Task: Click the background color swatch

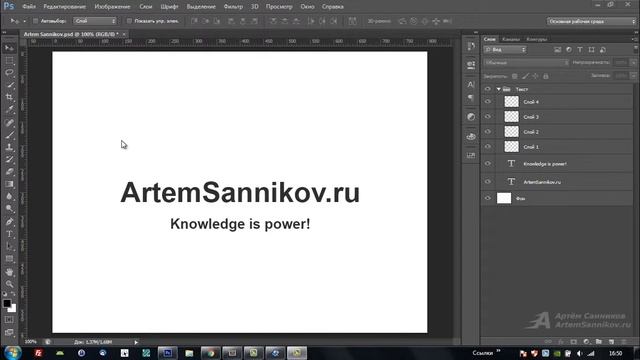Action: [13, 309]
